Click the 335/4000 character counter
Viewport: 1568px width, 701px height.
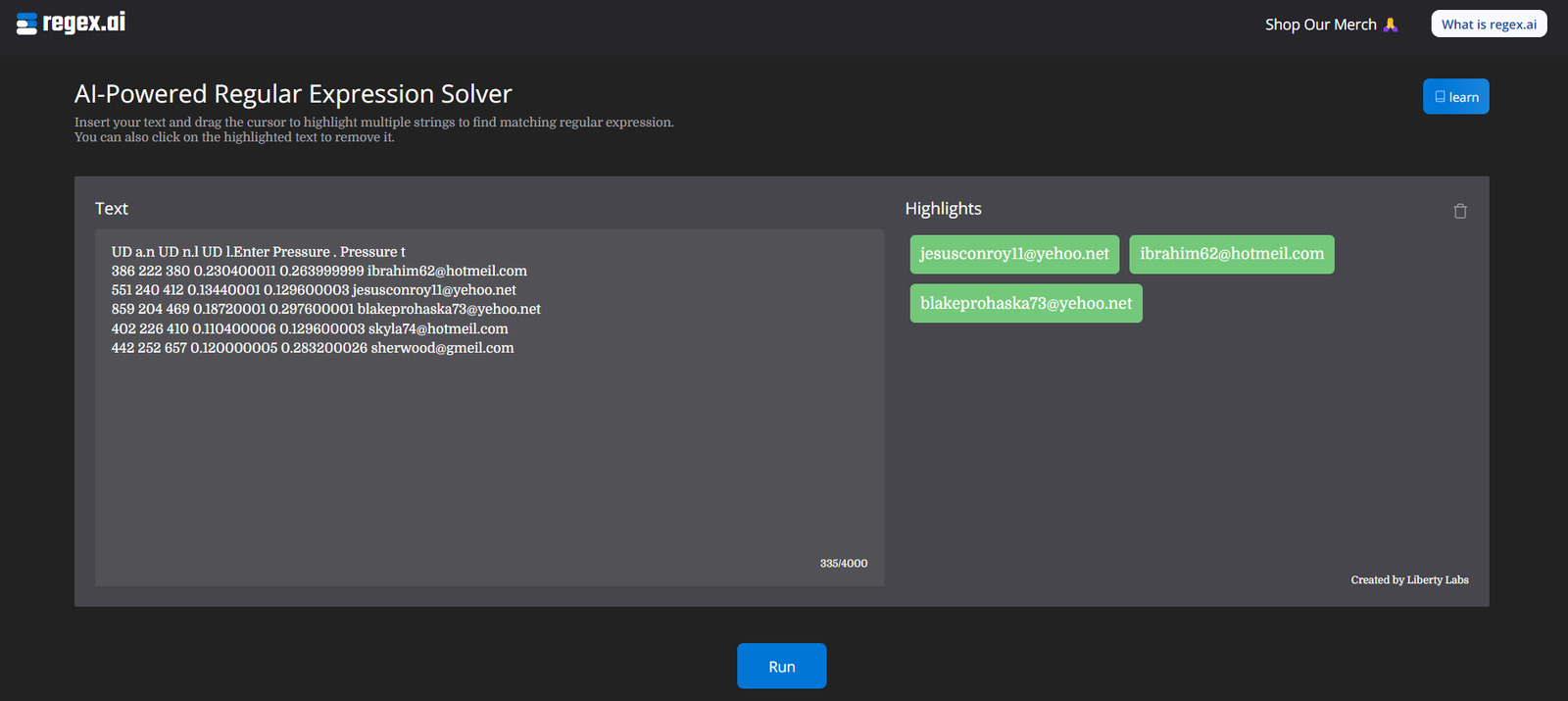(844, 564)
